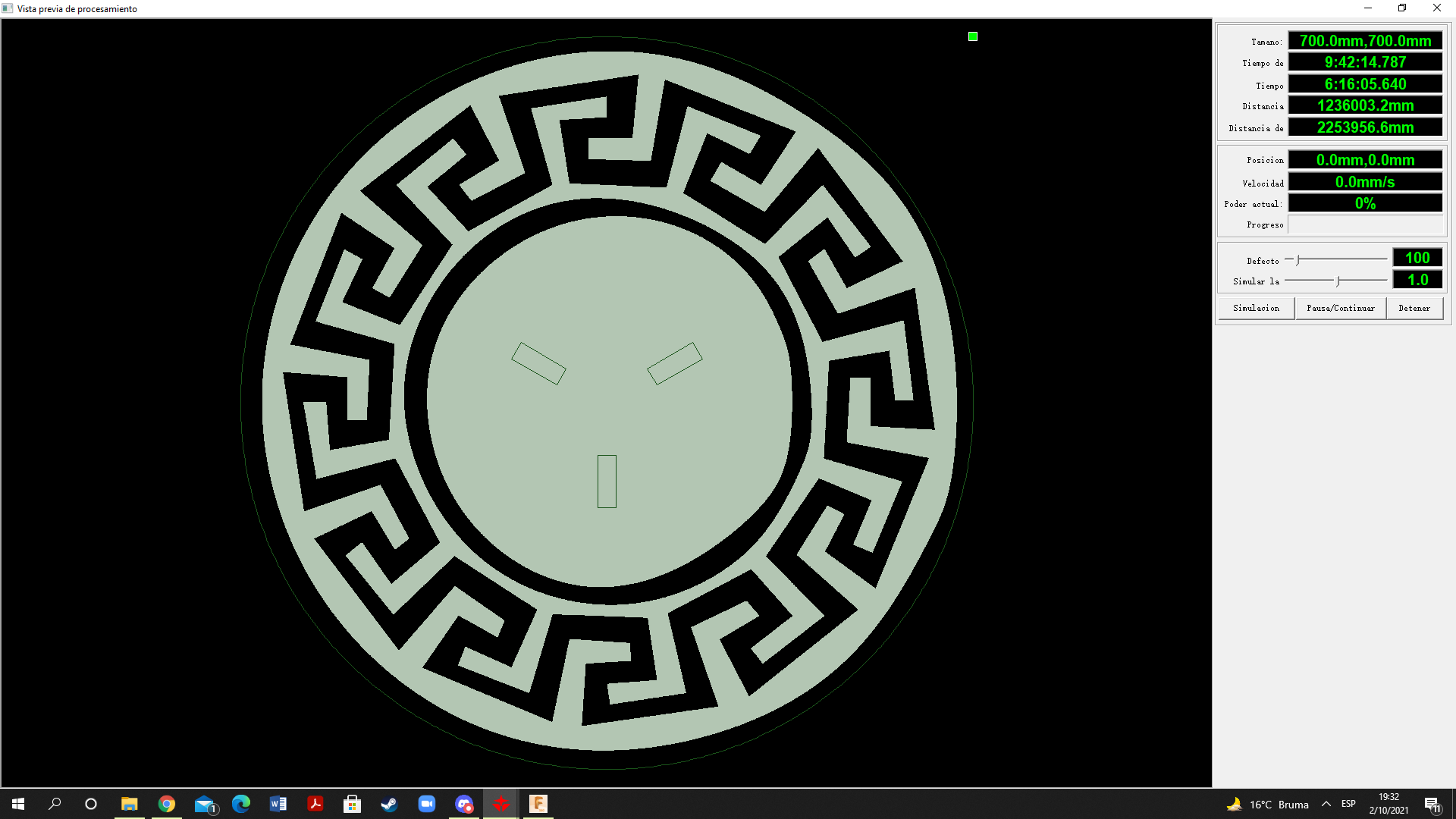
Task: Click the preview window title bar icon
Action: click(8, 8)
